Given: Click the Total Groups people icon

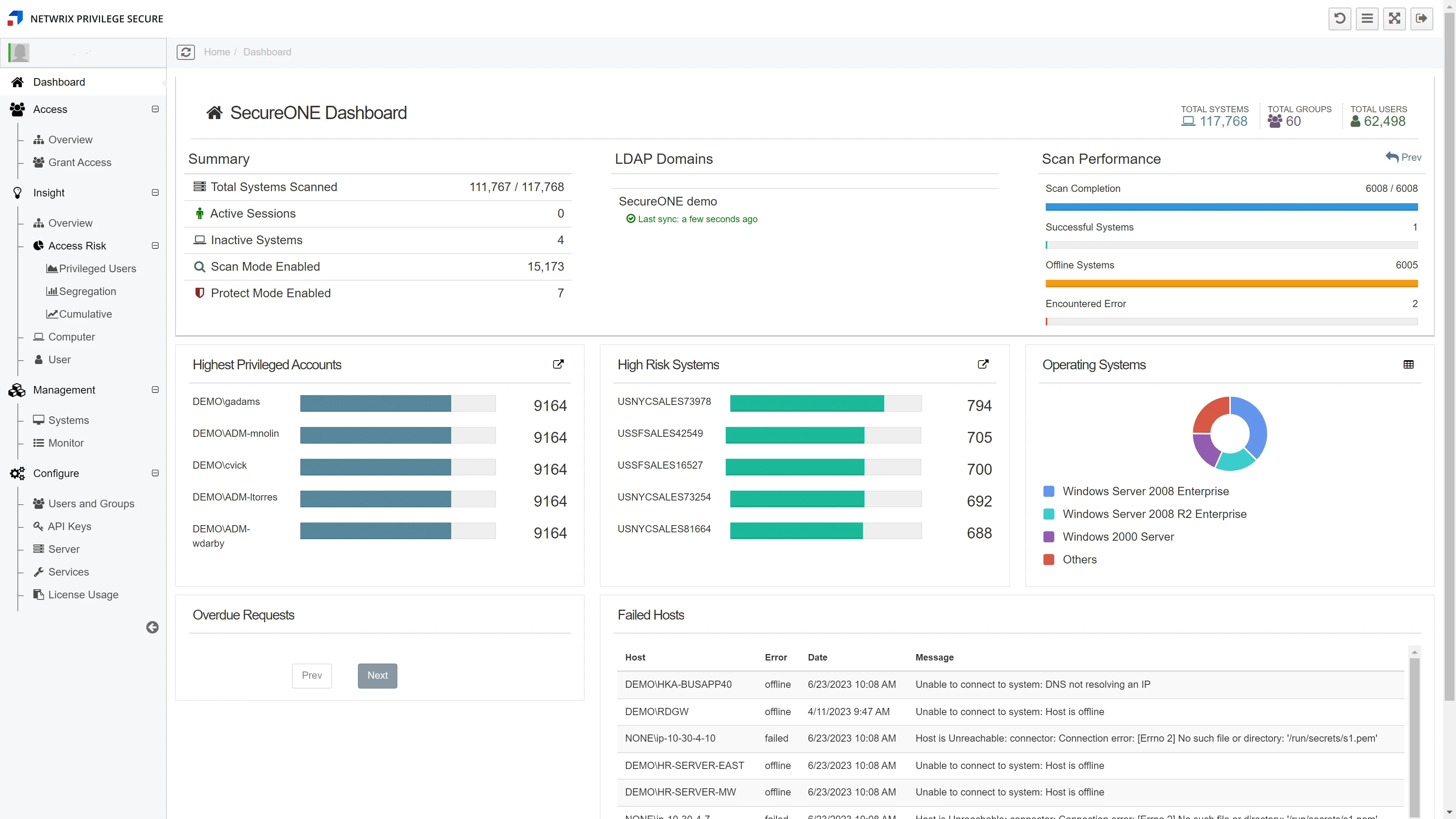Looking at the screenshot, I should click(x=1274, y=121).
